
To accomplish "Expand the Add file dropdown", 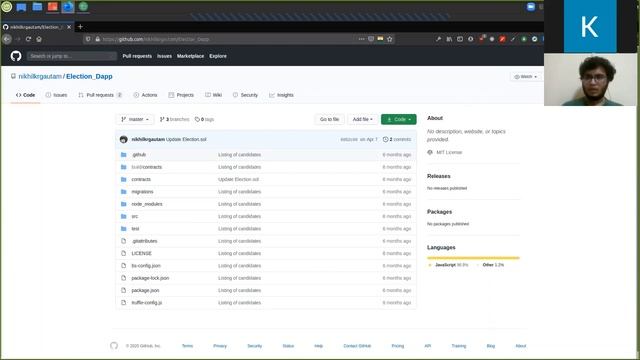I will click(x=362, y=120).
